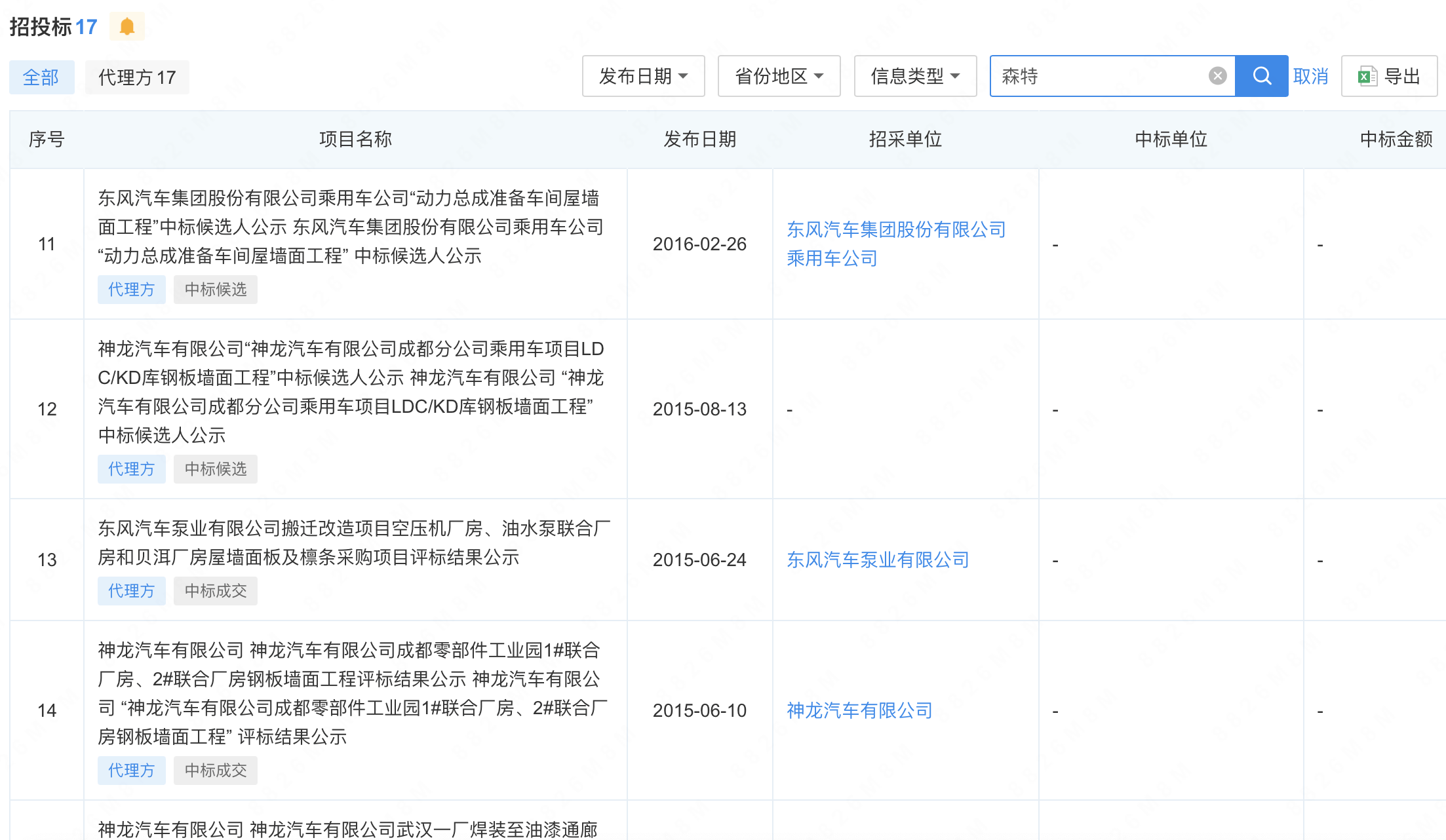The height and width of the screenshot is (840, 1446).
Task: Expand the 省份地区 dropdown
Action: point(779,77)
